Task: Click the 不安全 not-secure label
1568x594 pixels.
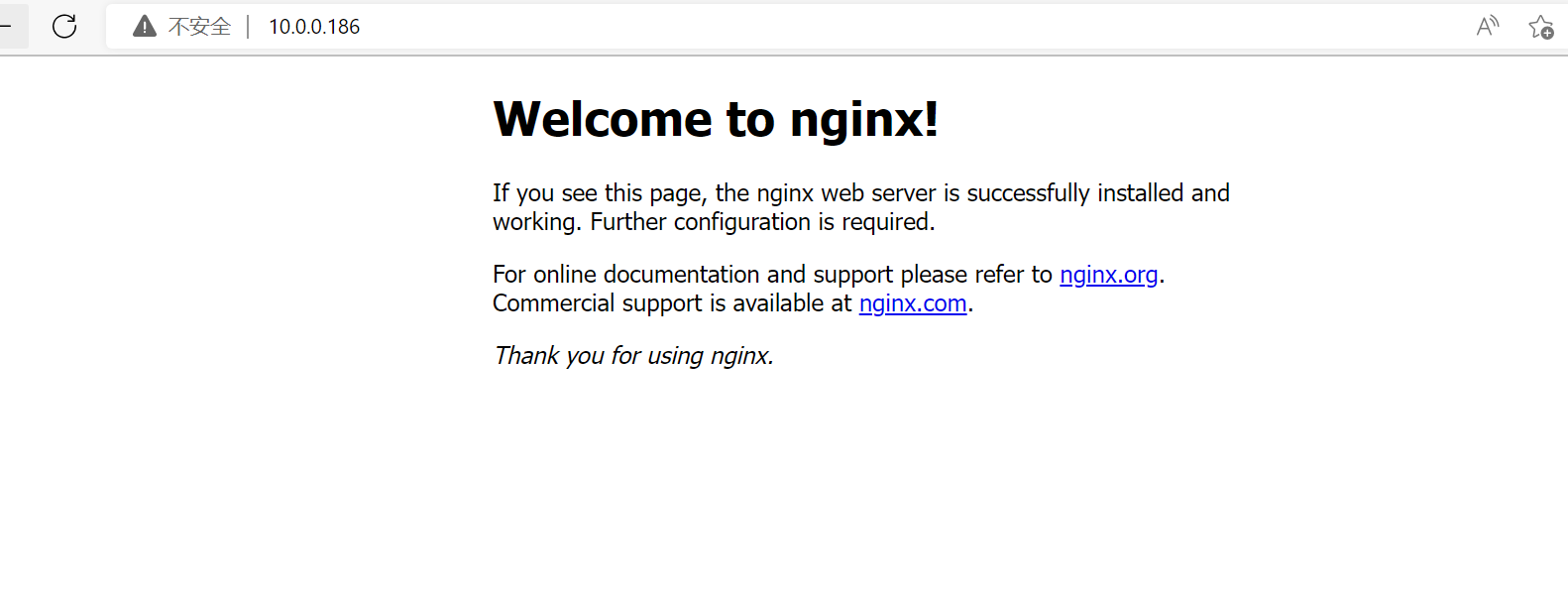Action: point(199,27)
